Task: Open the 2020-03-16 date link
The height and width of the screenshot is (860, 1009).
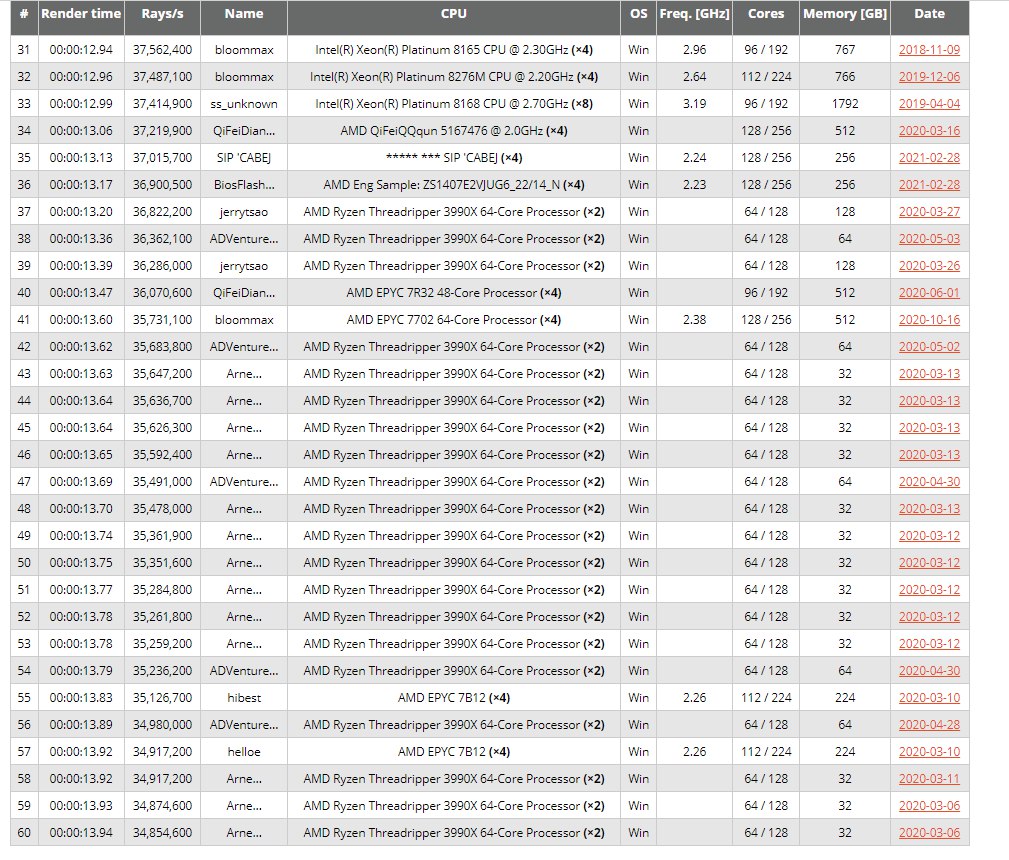Action: (x=929, y=131)
